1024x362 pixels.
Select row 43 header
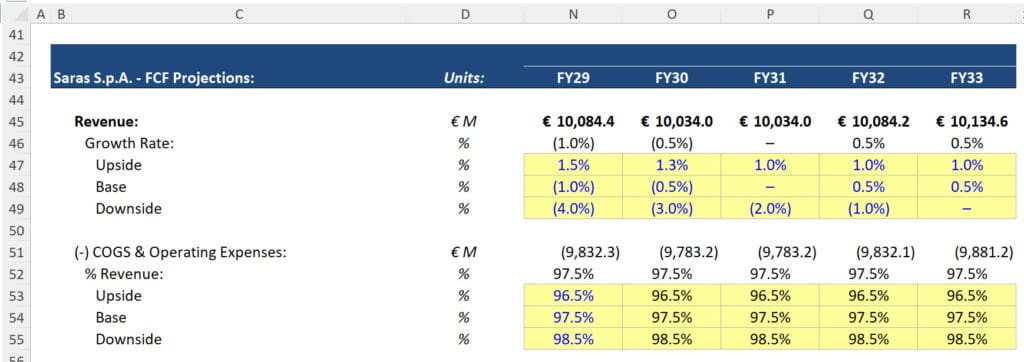16,78
